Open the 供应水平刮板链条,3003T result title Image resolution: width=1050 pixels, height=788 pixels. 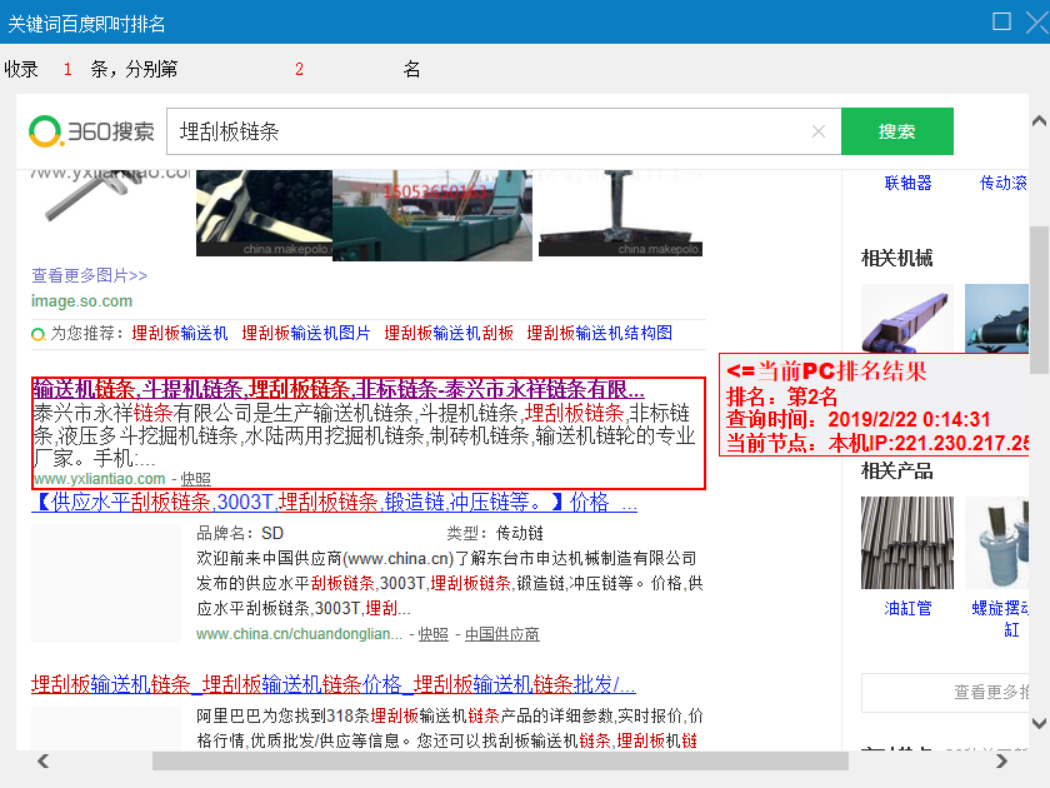click(x=334, y=501)
